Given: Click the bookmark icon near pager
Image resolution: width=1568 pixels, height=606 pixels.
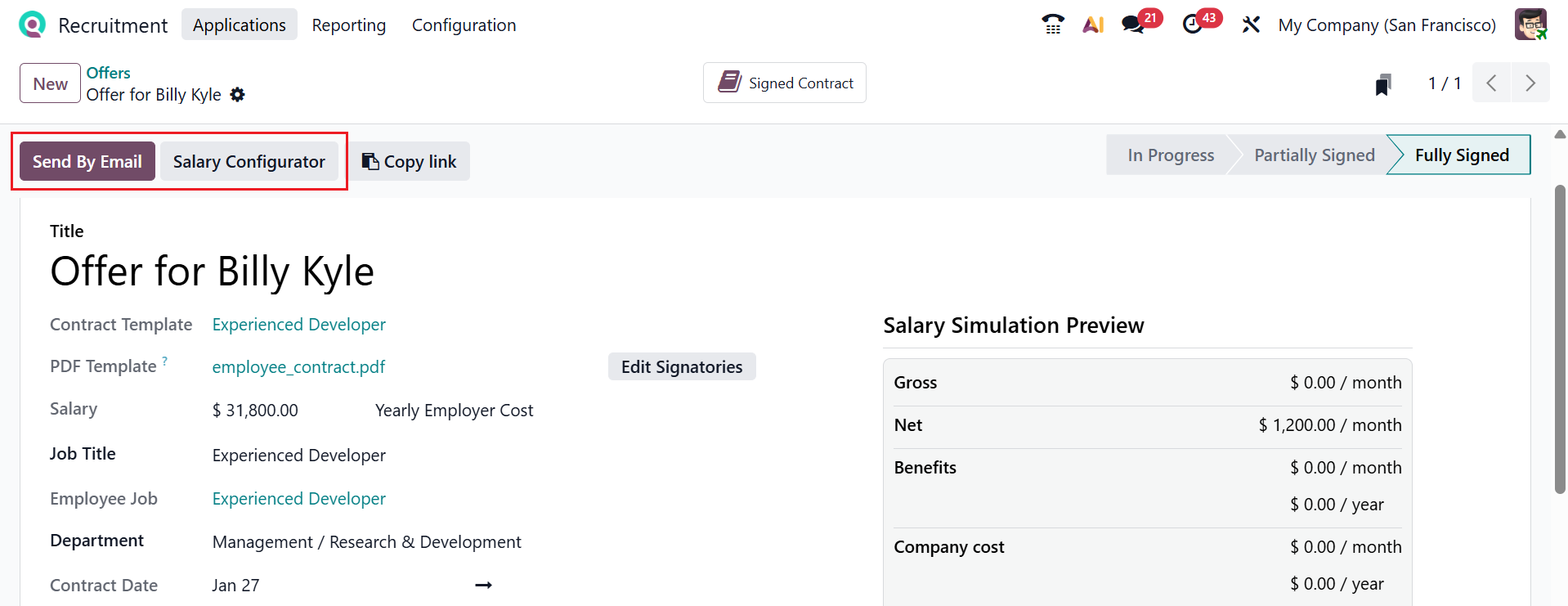Looking at the screenshot, I should pos(1383,84).
